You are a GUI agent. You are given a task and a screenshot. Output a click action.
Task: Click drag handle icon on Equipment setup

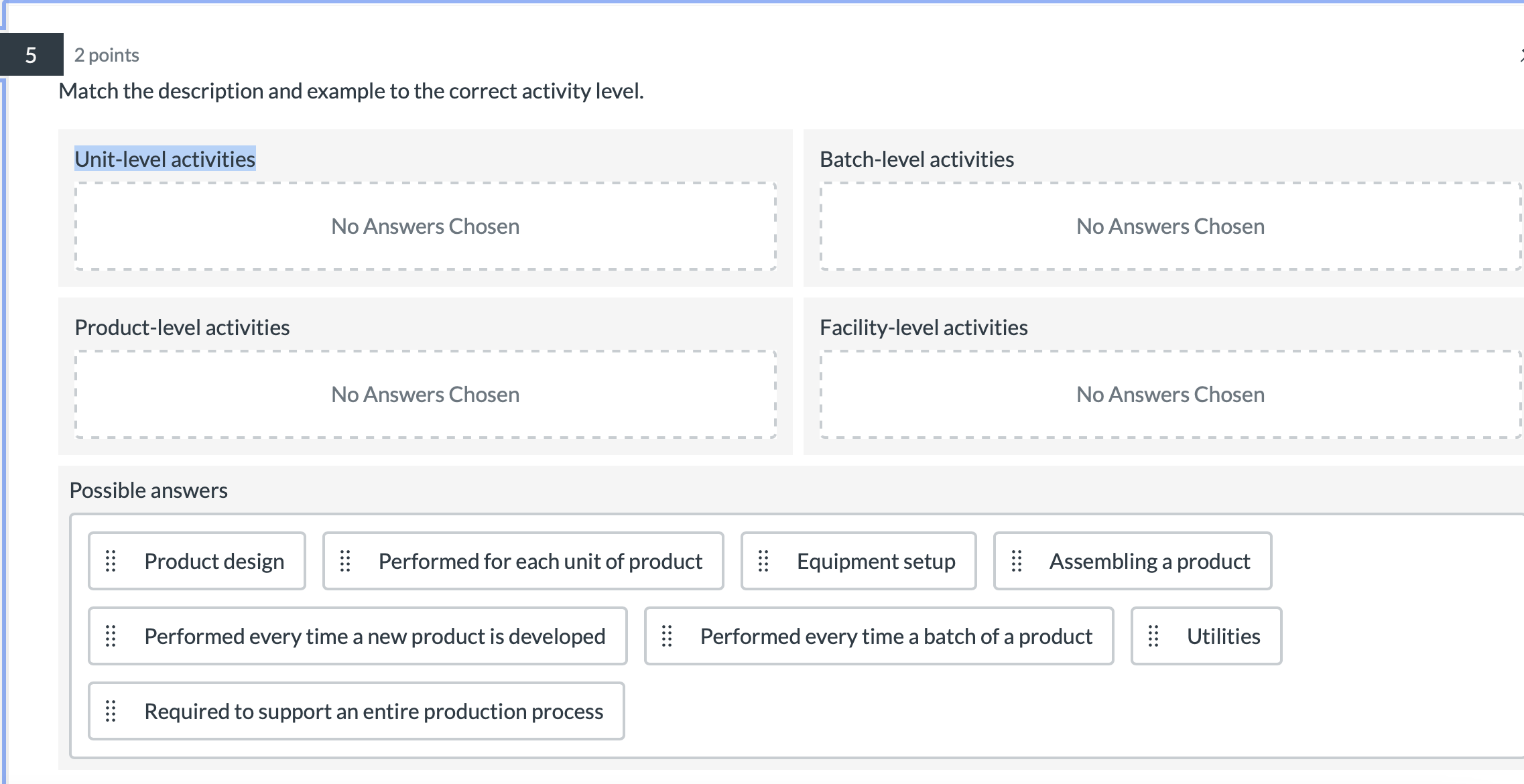763,561
